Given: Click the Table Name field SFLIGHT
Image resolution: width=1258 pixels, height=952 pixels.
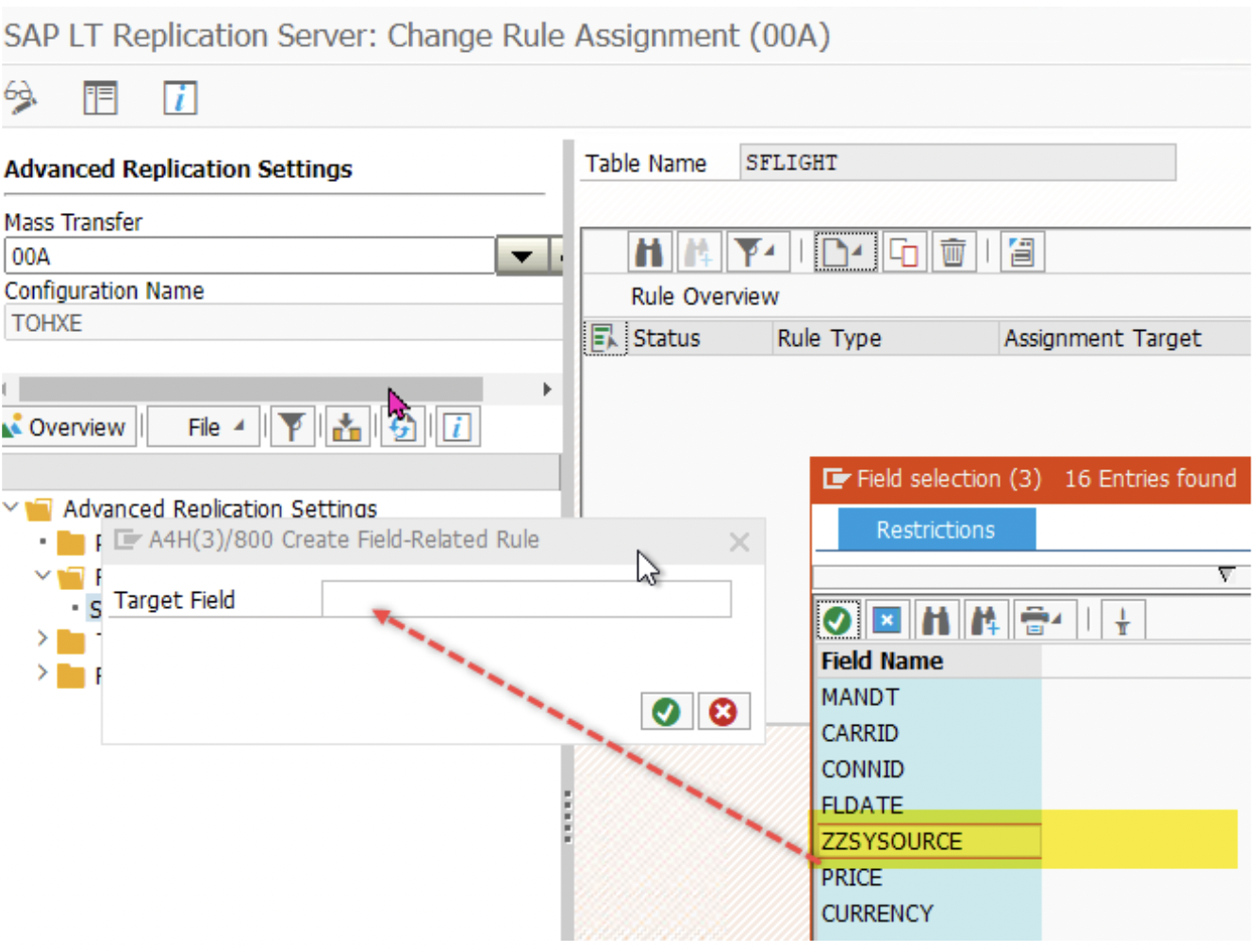Looking at the screenshot, I should (x=957, y=162).
